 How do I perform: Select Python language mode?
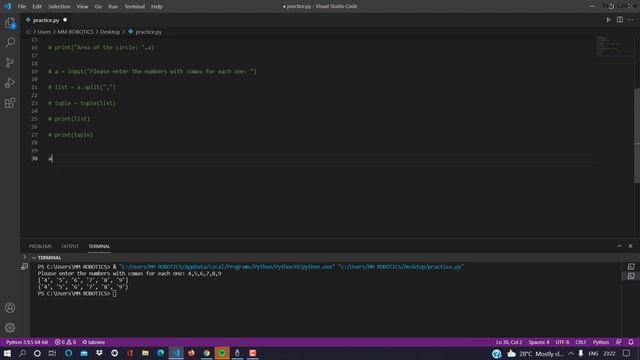tap(601, 342)
